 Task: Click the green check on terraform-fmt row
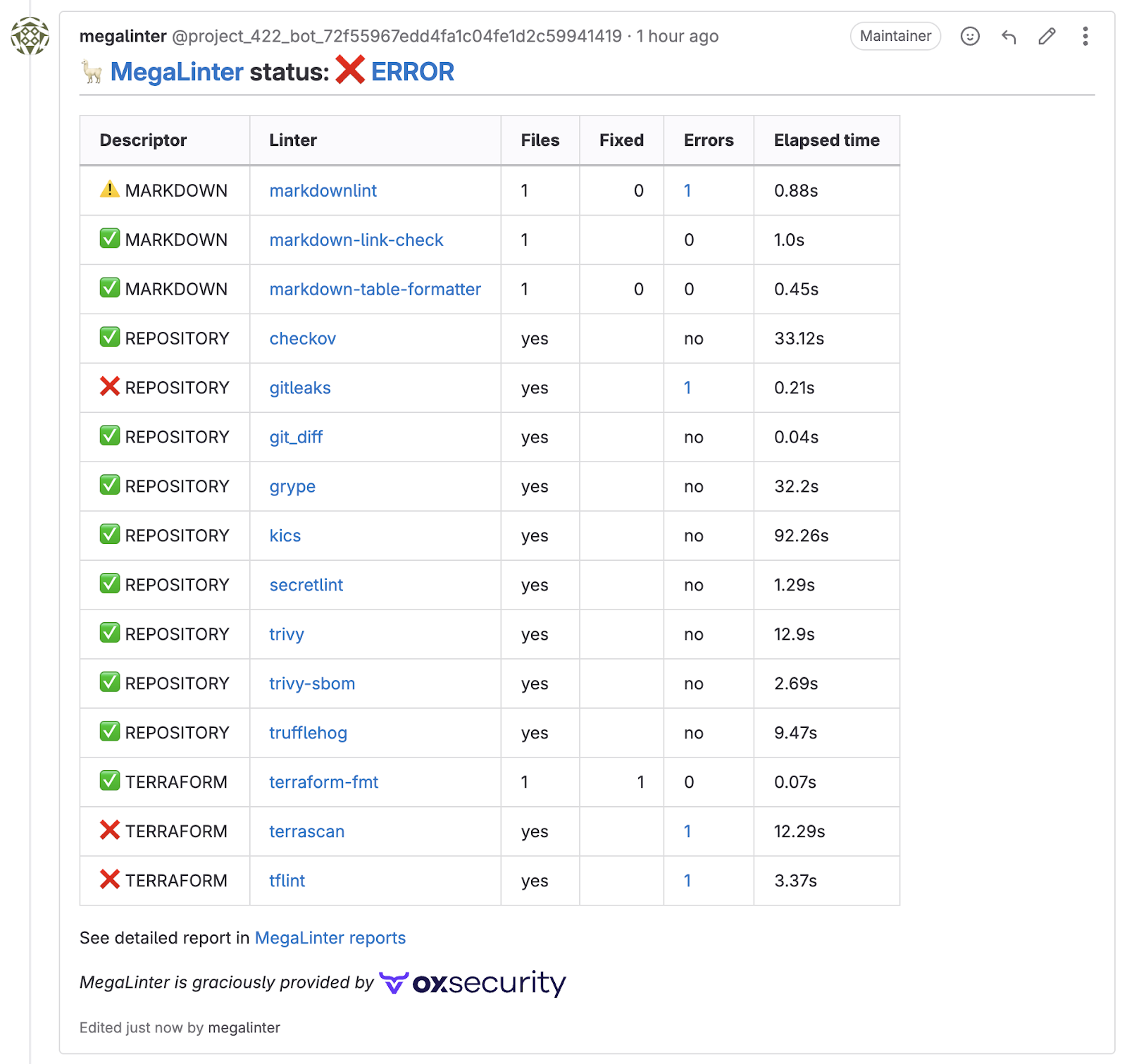(x=109, y=781)
